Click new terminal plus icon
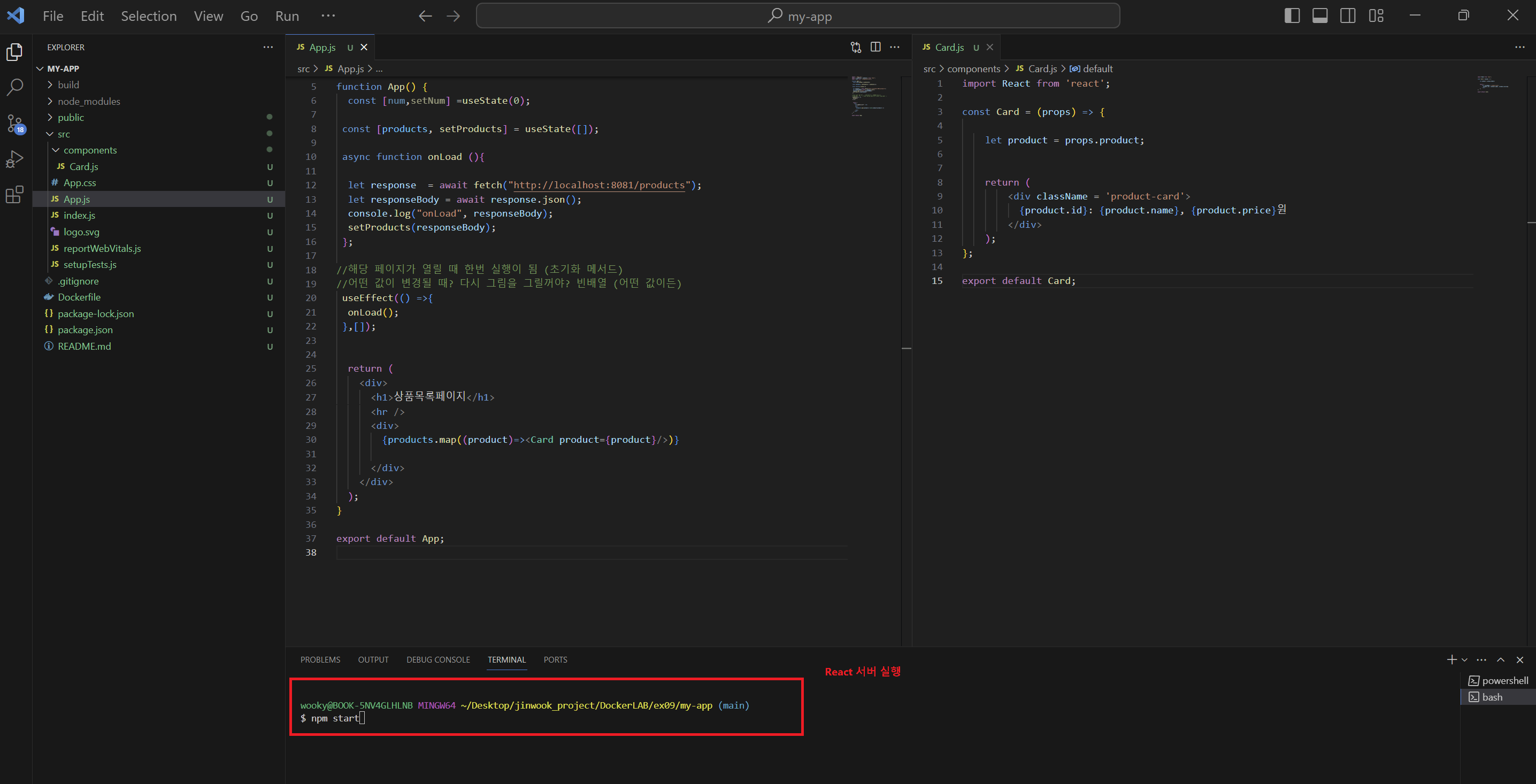Screen dimensions: 1536x784 click(1451, 659)
